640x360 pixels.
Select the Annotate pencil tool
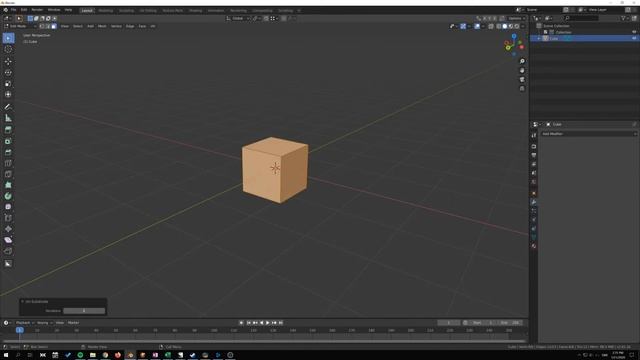pyautogui.click(x=8, y=107)
